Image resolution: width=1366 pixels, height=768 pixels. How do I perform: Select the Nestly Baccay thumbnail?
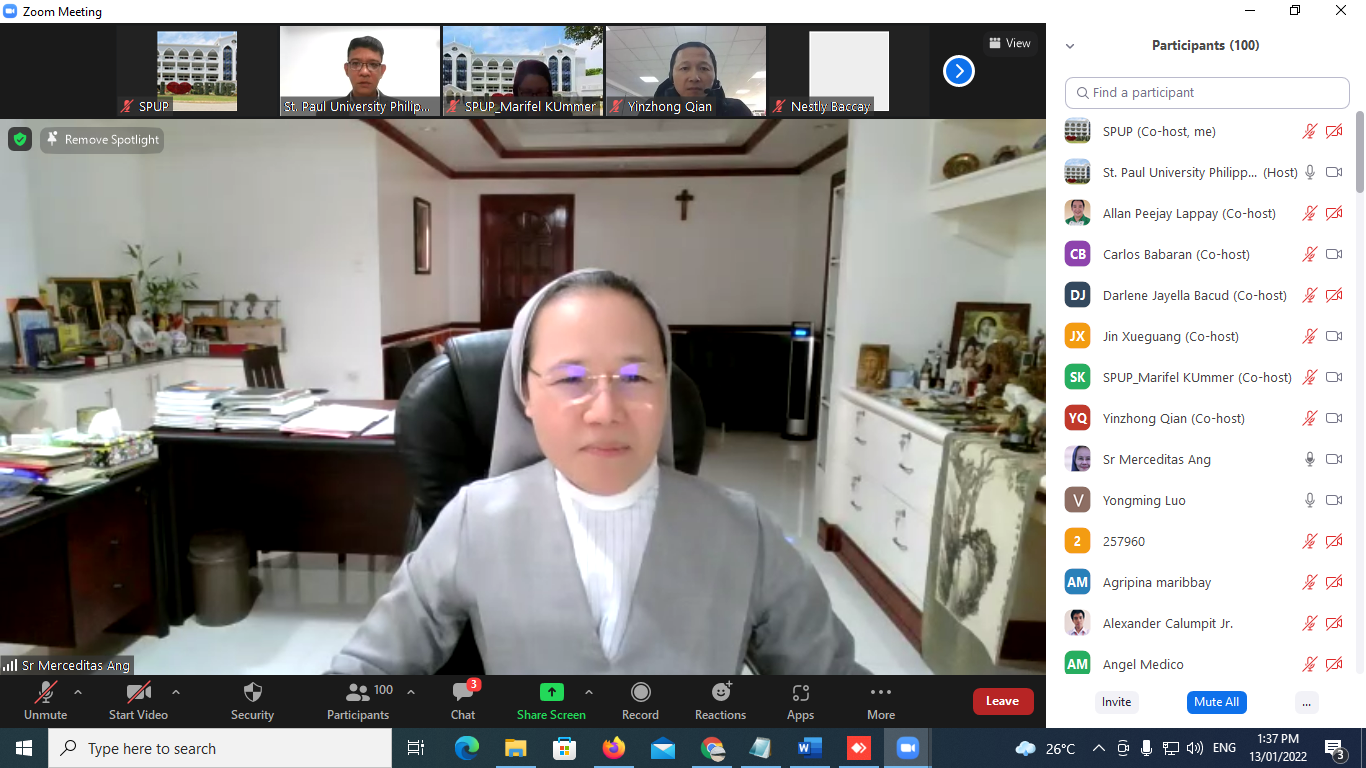point(849,71)
